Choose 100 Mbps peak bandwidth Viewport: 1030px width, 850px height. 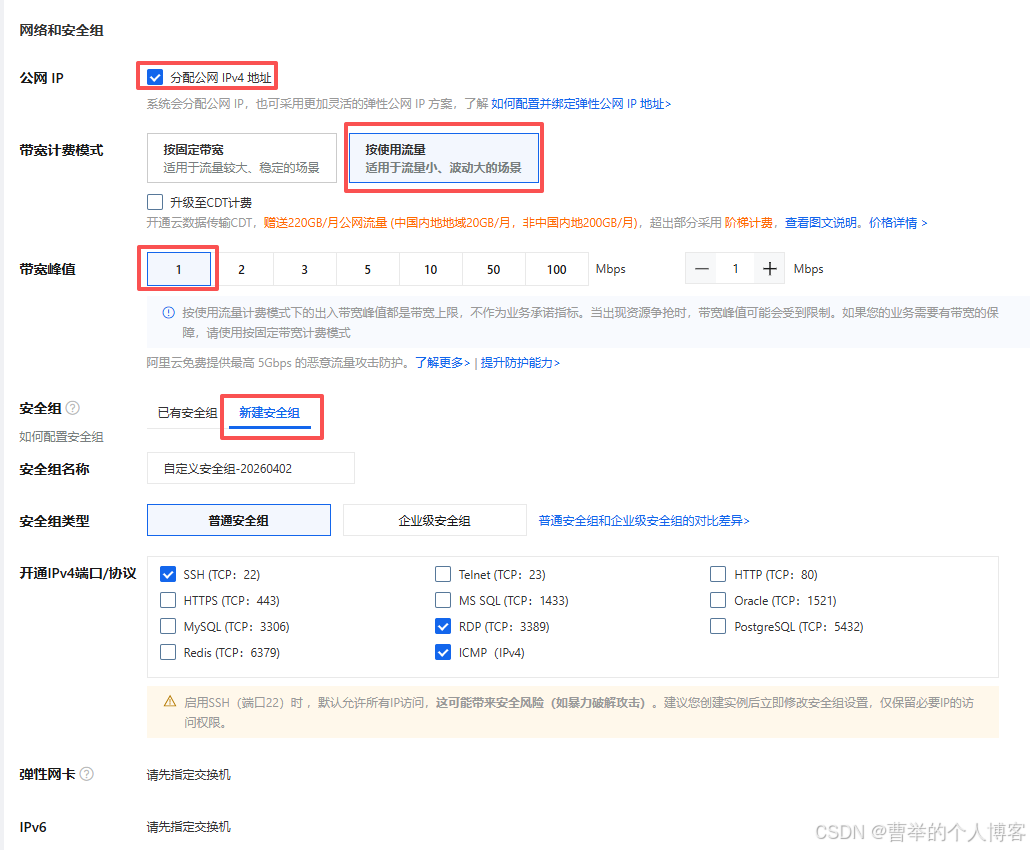tap(557, 269)
